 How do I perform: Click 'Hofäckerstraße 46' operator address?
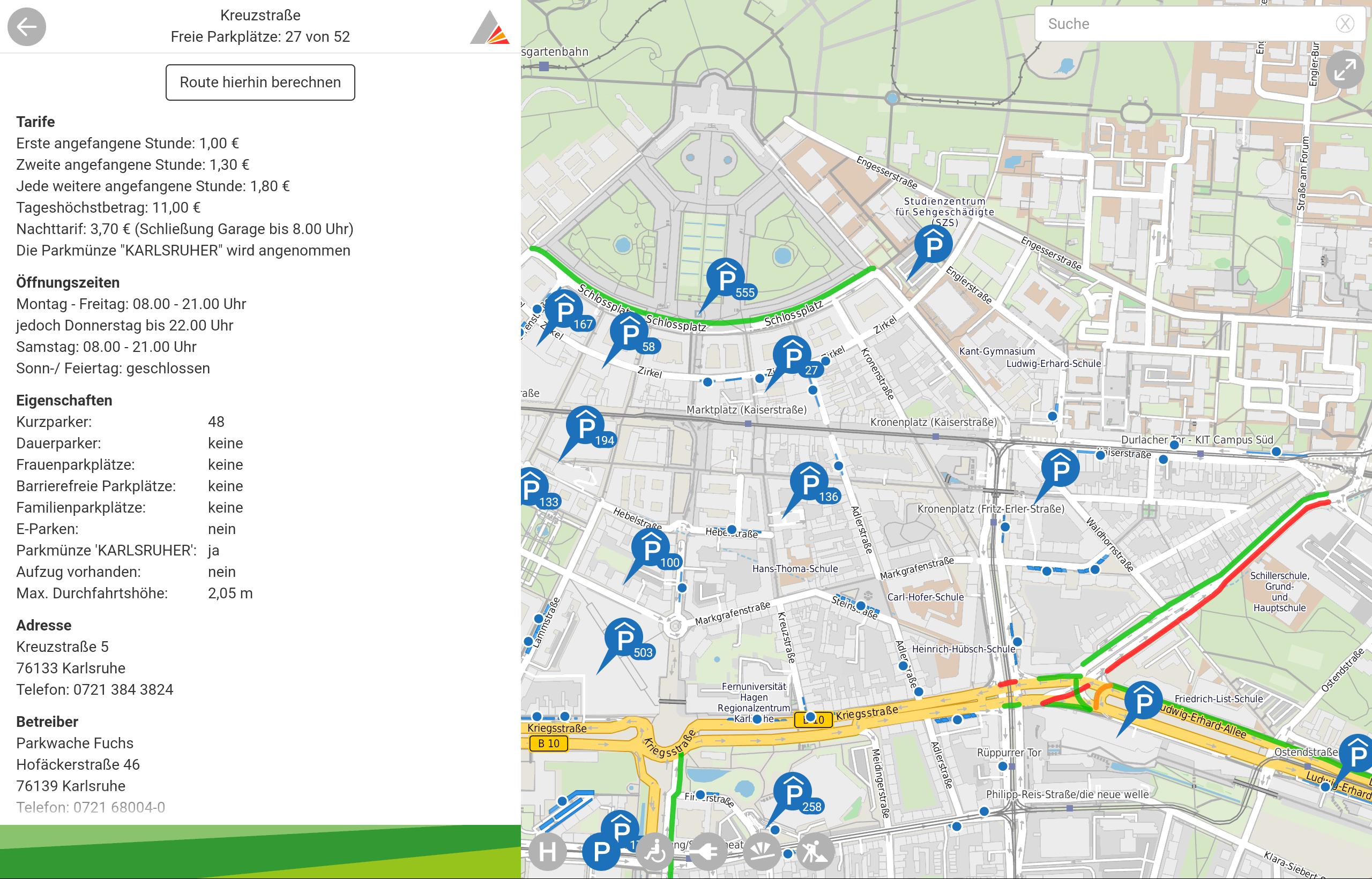coord(78,765)
